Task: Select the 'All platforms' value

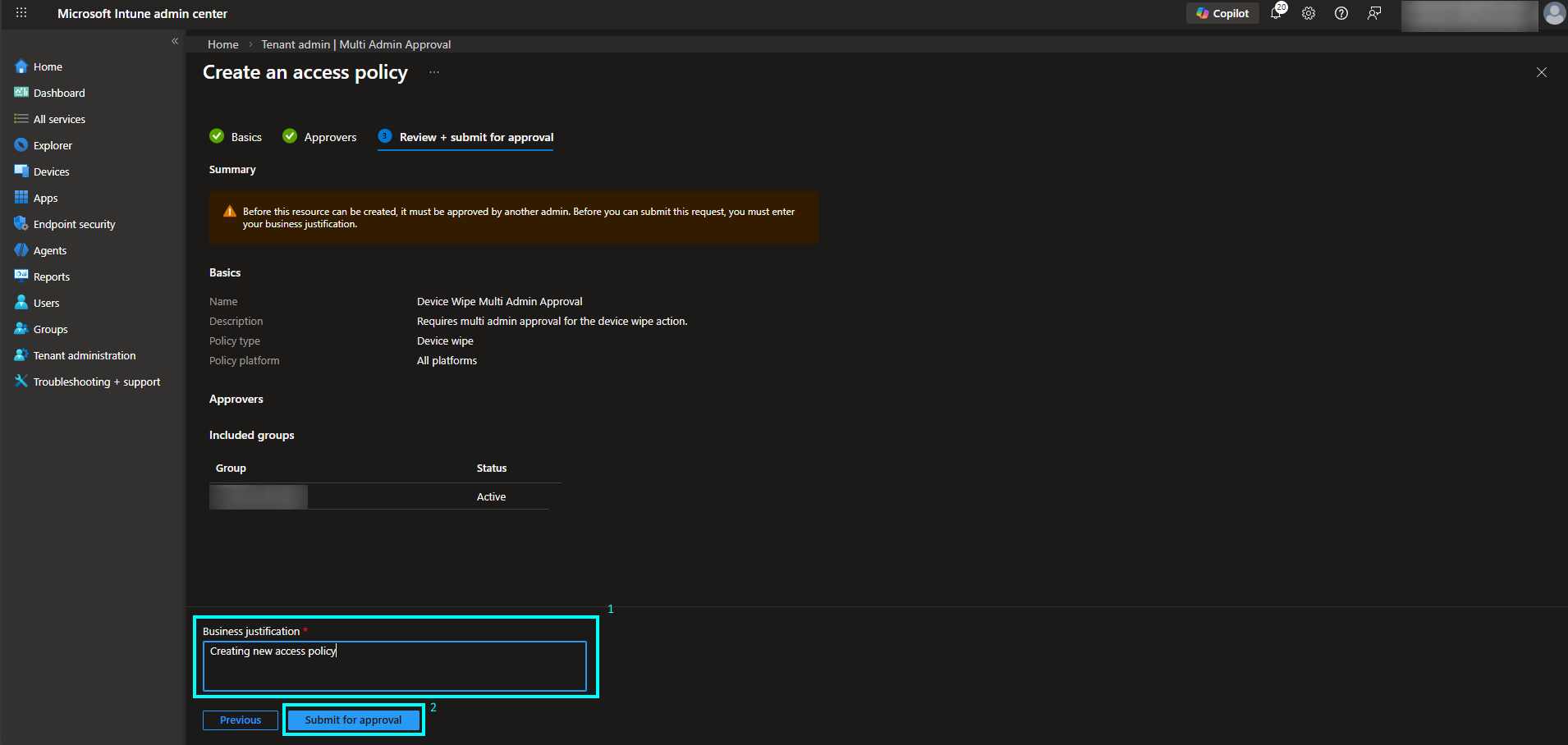Action: click(447, 360)
